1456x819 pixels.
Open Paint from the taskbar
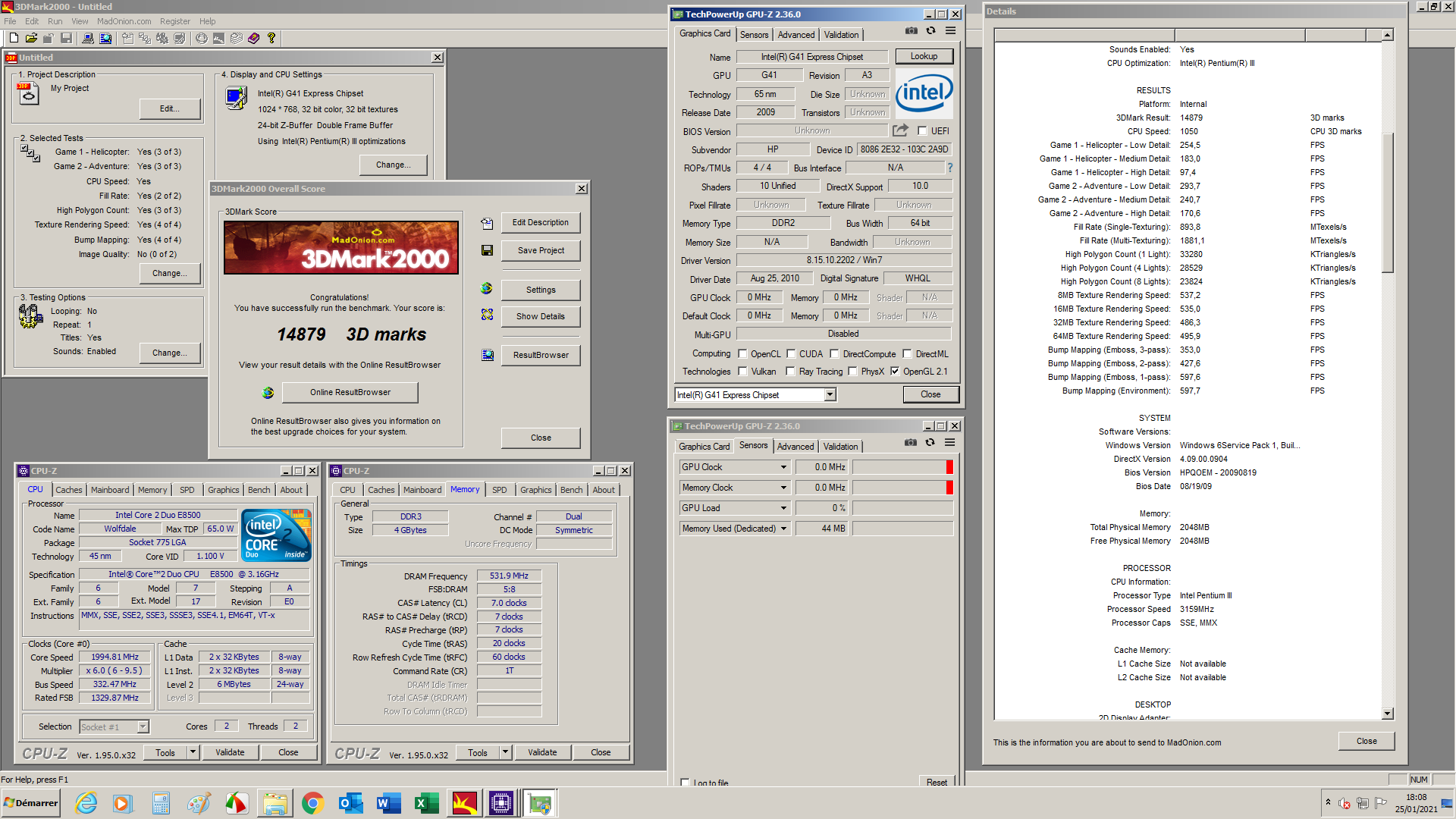(199, 803)
